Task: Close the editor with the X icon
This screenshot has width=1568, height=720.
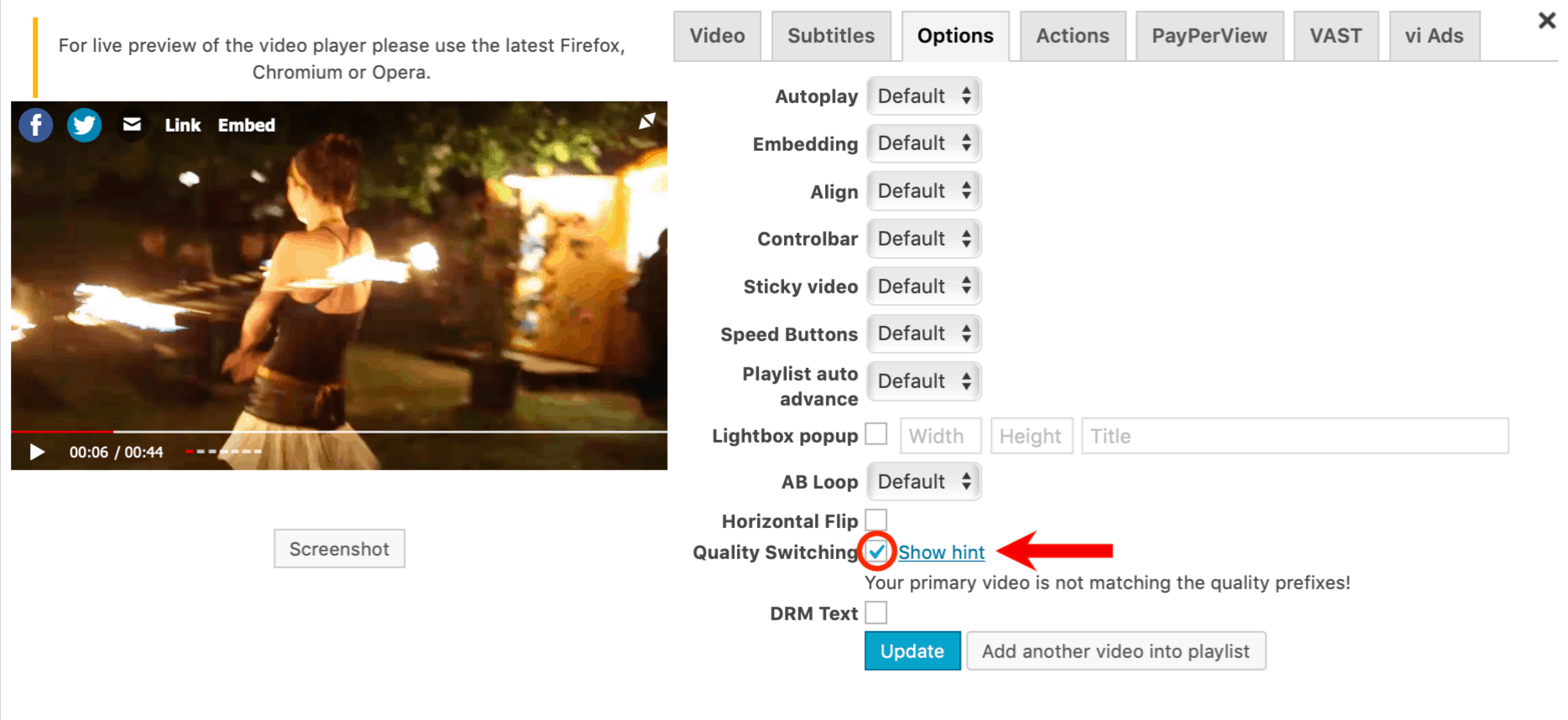Action: (1547, 20)
